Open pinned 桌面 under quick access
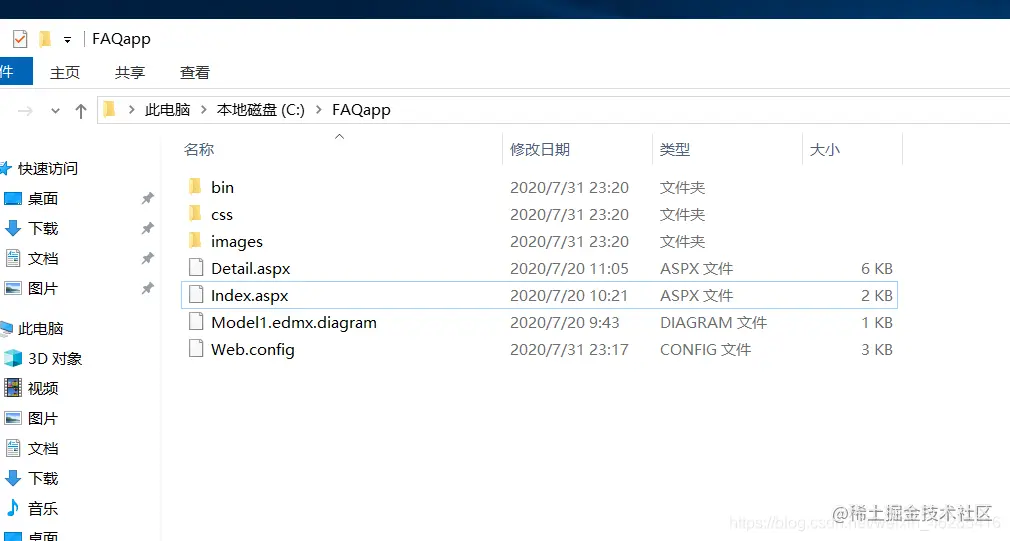The width and height of the screenshot is (1010, 541). [x=43, y=198]
